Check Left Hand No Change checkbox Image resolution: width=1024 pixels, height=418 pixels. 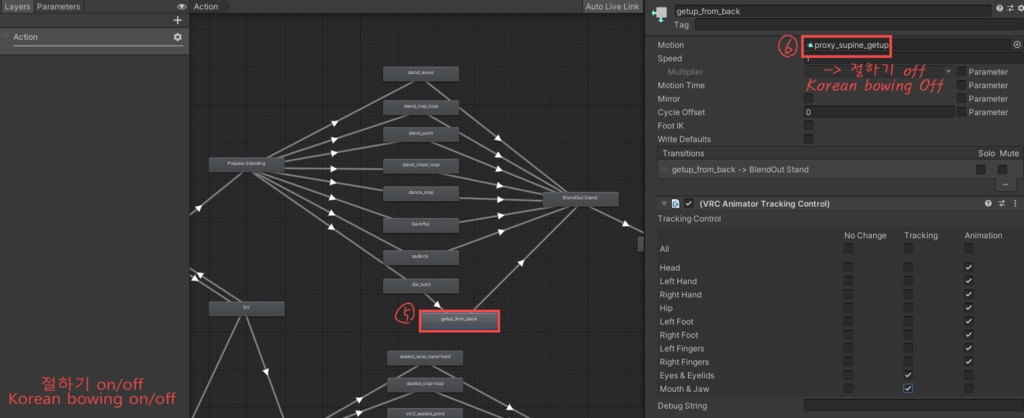848,281
